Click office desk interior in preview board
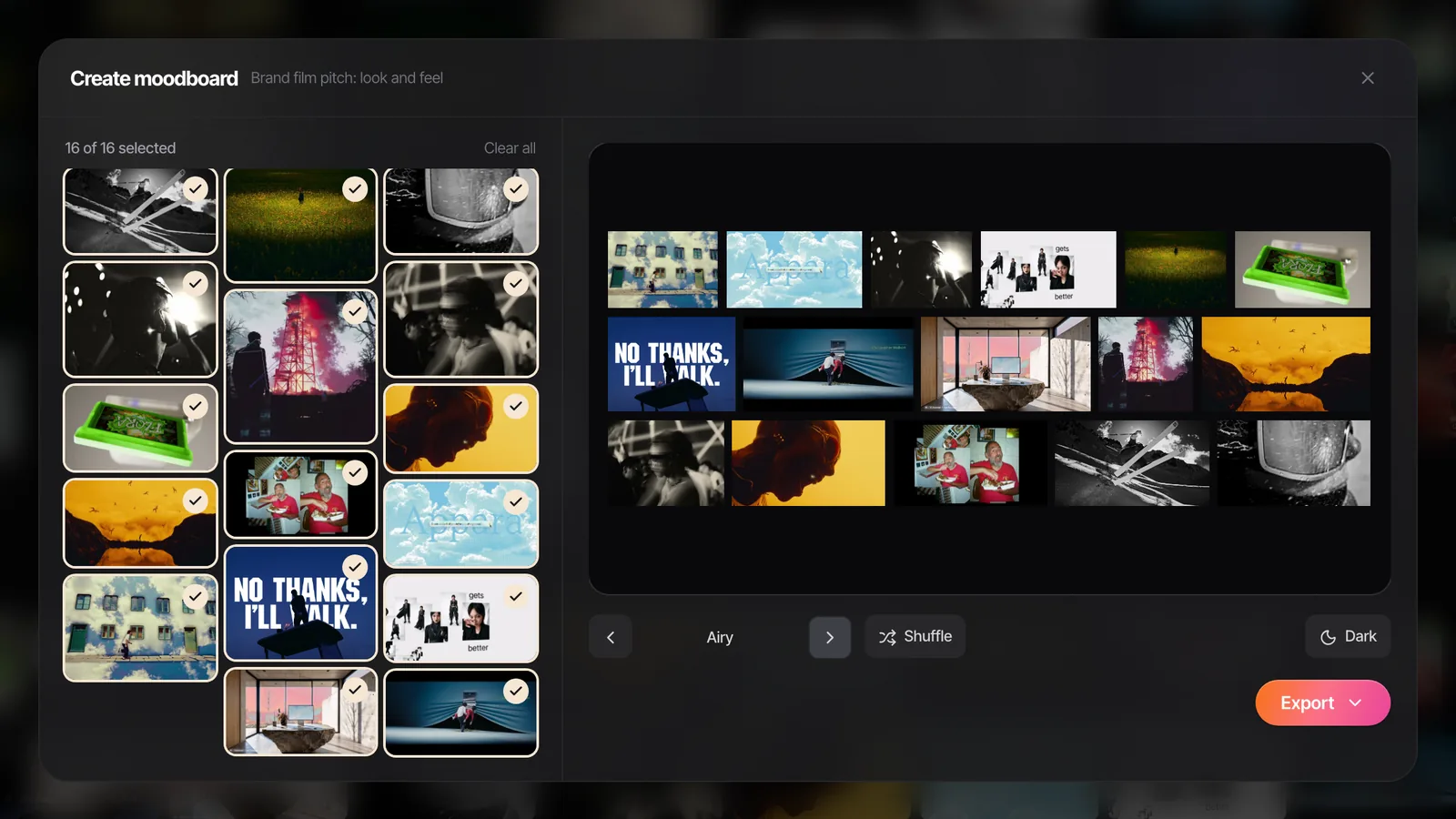 1006,364
